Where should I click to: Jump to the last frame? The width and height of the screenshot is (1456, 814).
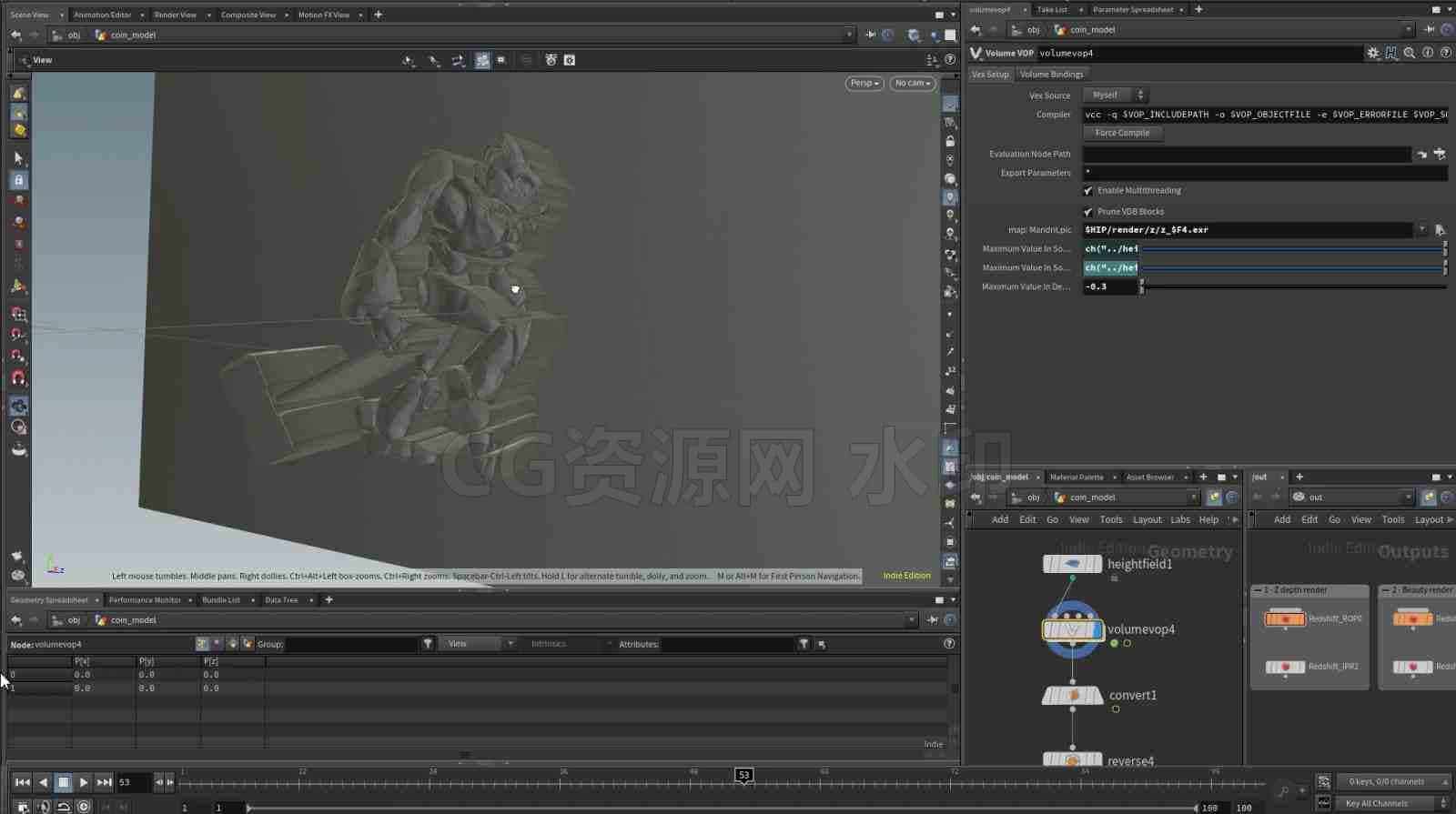[105, 782]
